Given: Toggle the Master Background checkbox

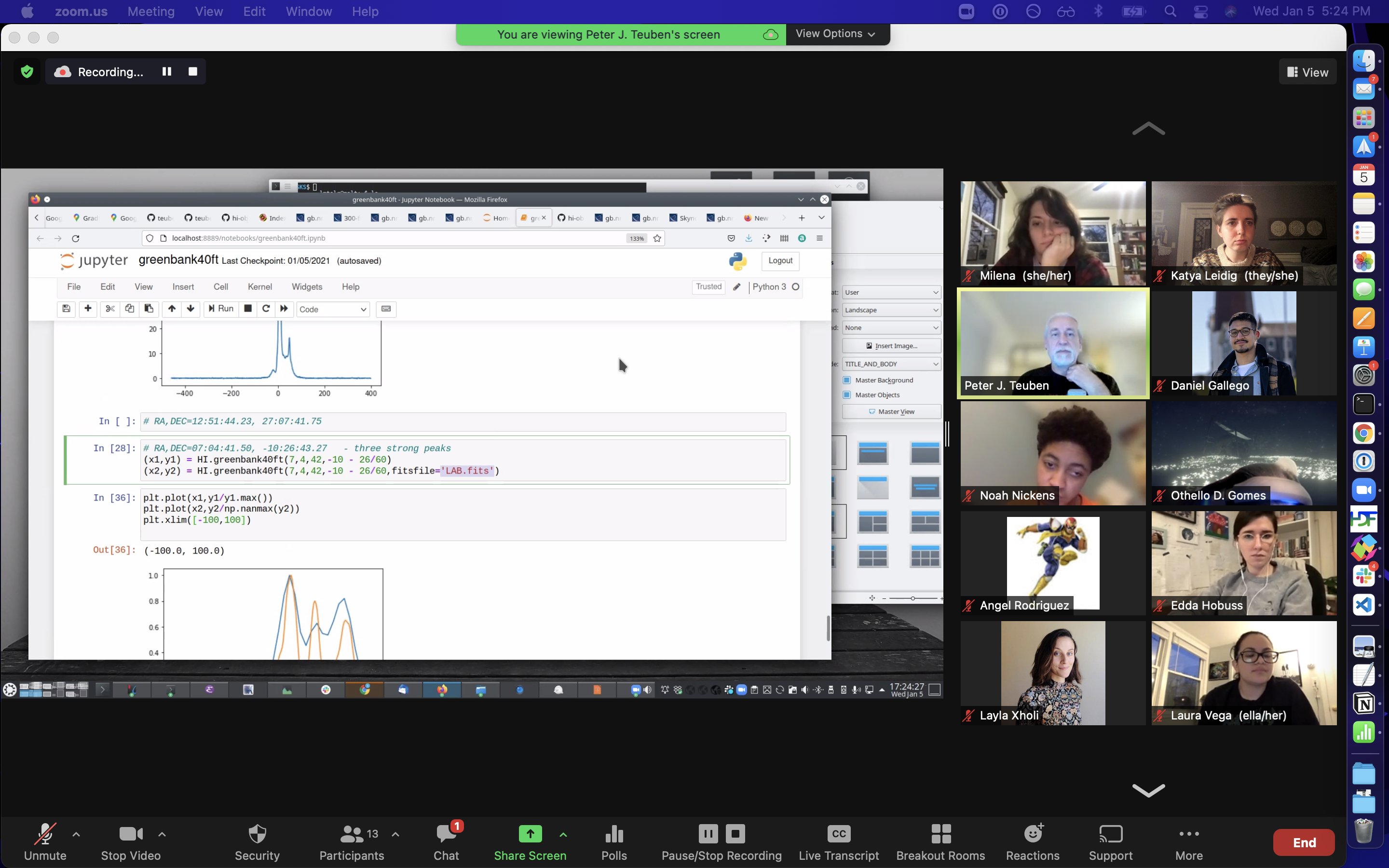Looking at the screenshot, I should tap(846, 380).
